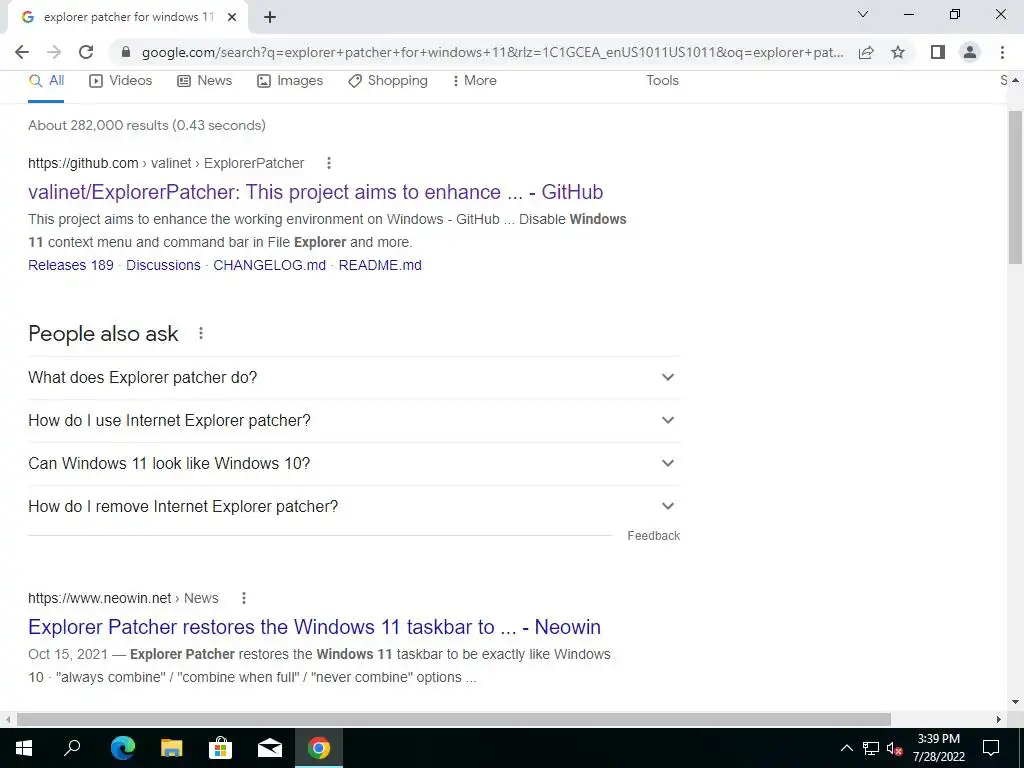Image resolution: width=1024 pixels, height=768 pixels.
Task: Open options for the github.com result
Action: pyautogui.click(x=329, y=163)
